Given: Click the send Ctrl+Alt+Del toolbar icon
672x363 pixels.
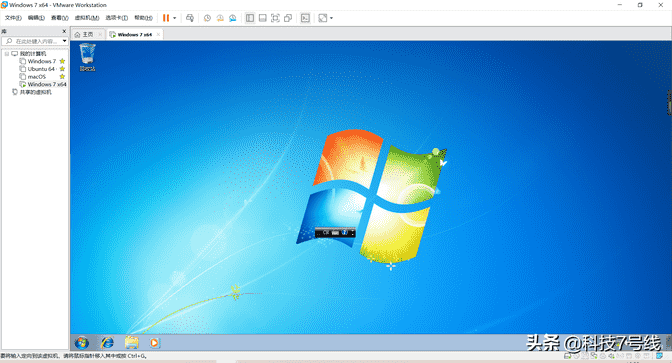Looking at the screenshot, I should tap(190, 18).
